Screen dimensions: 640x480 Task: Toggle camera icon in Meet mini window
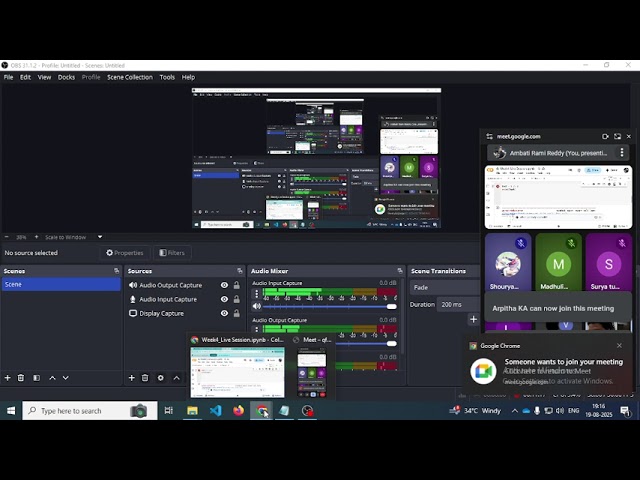pos(605,136)
